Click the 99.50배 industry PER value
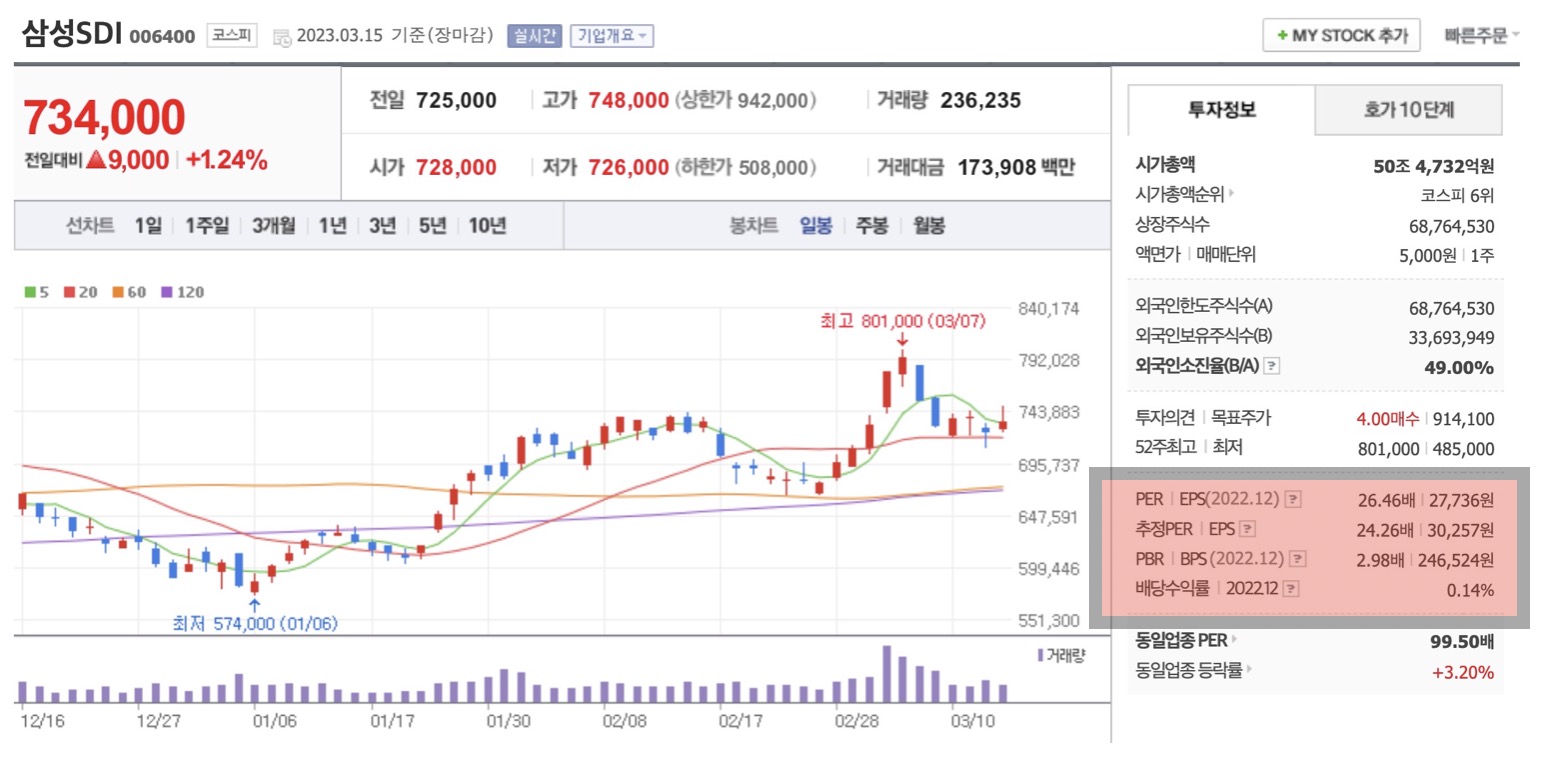Image resolution: width=1544 pixels, height=758 pixels. tap(1462, 641)
